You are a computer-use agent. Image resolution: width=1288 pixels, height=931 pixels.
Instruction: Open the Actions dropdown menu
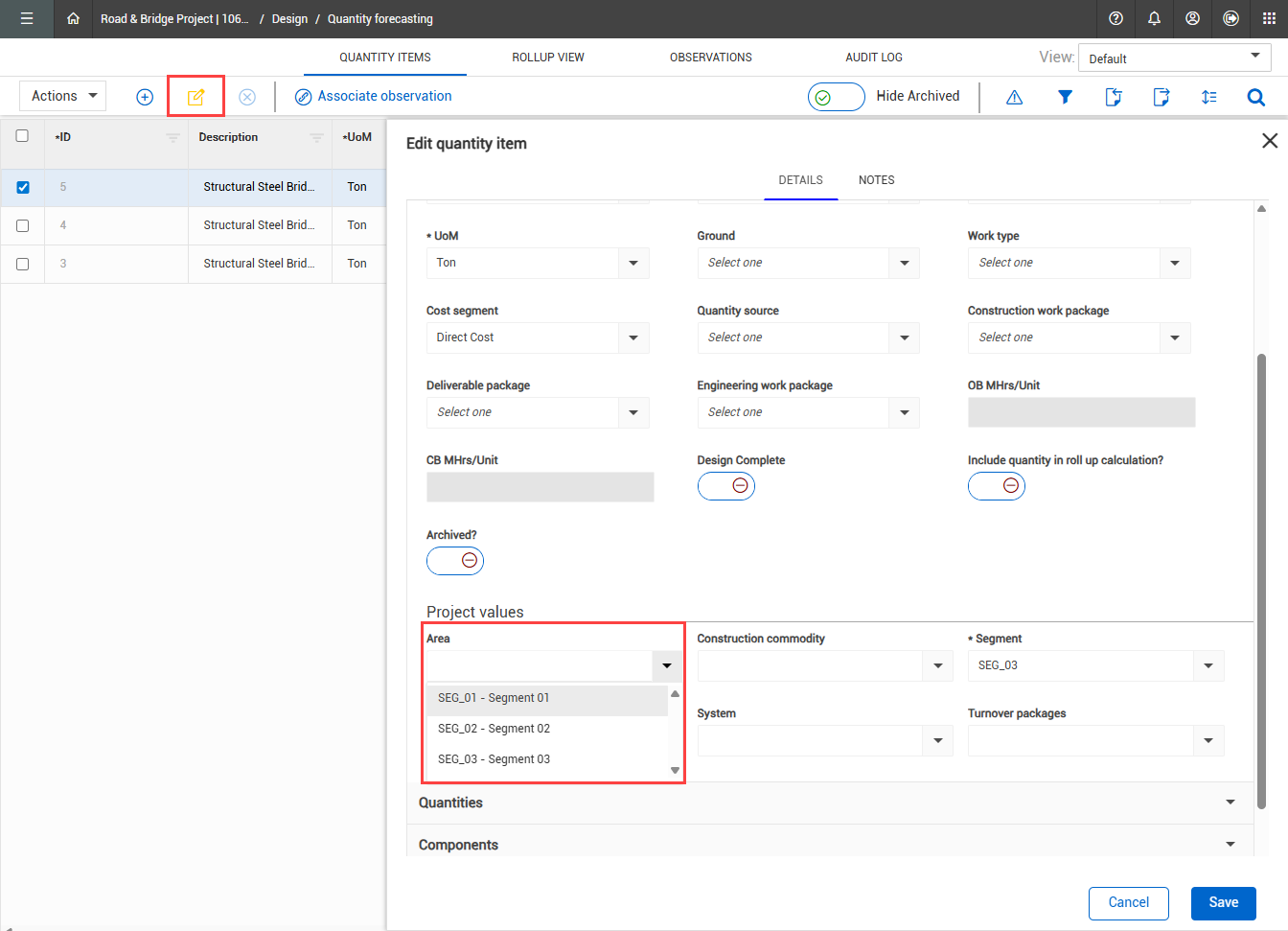click(63, 96)
